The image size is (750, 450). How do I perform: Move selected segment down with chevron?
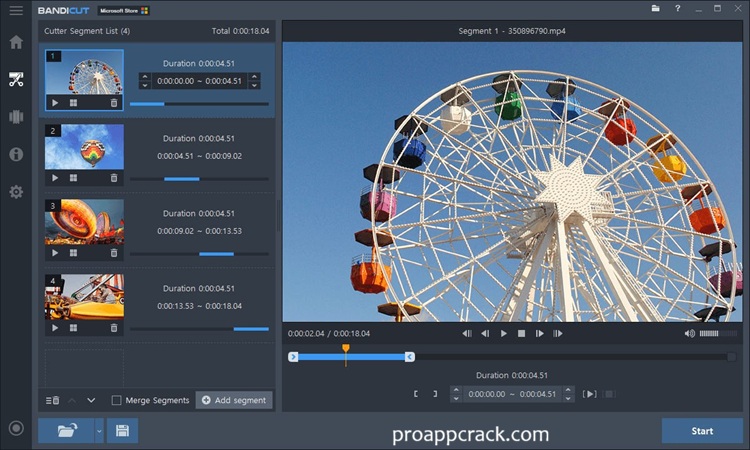91,400
